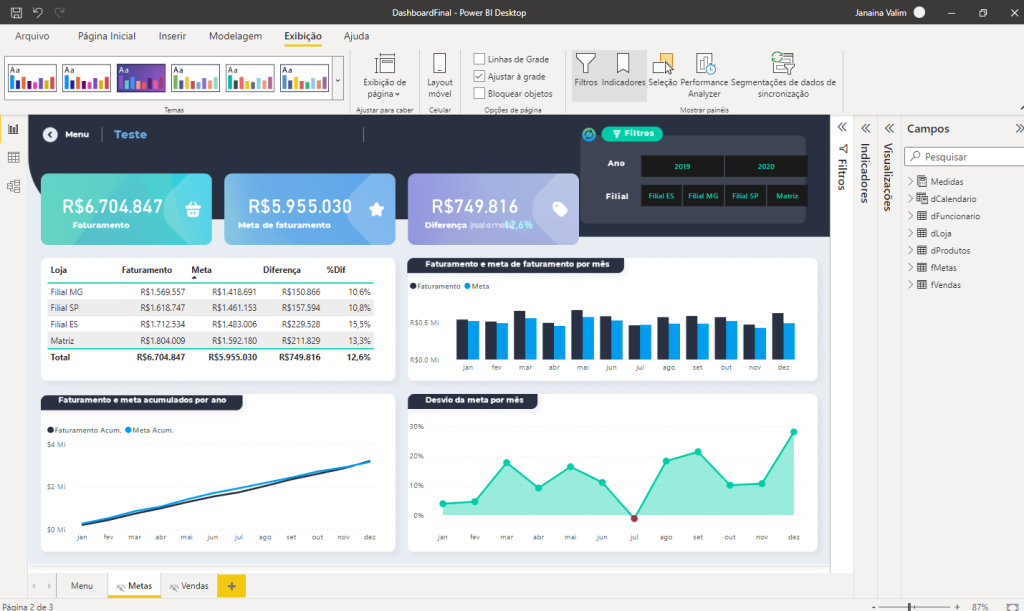Click the Layout móvel icon
This screenshot has height=611, width=1024.
point(440,75)
